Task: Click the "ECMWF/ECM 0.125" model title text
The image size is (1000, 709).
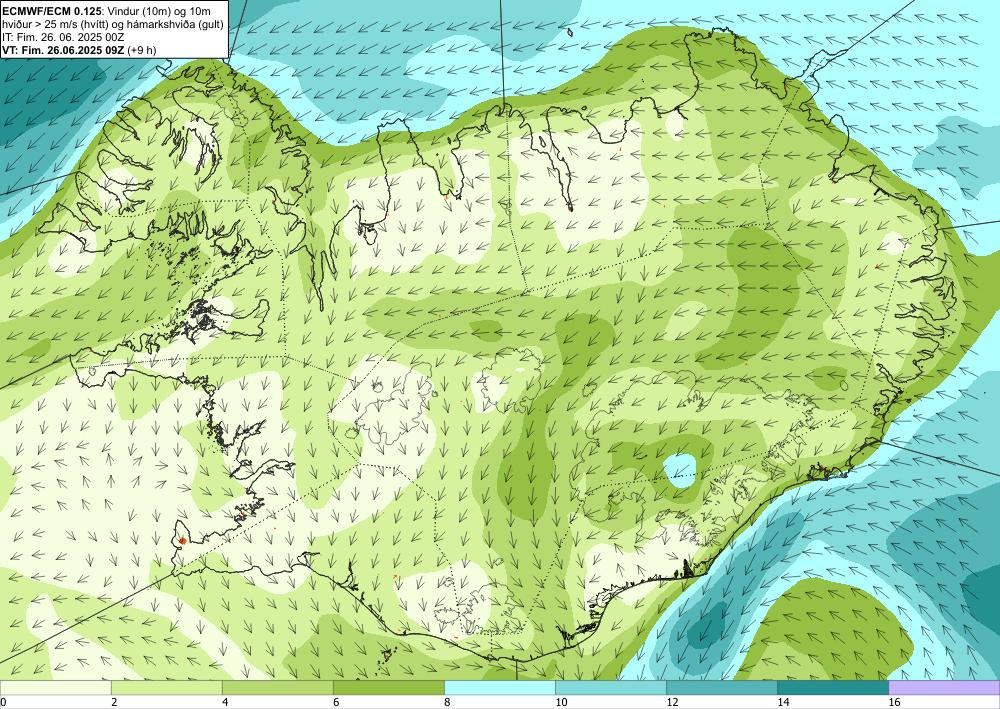Action: 54,11
